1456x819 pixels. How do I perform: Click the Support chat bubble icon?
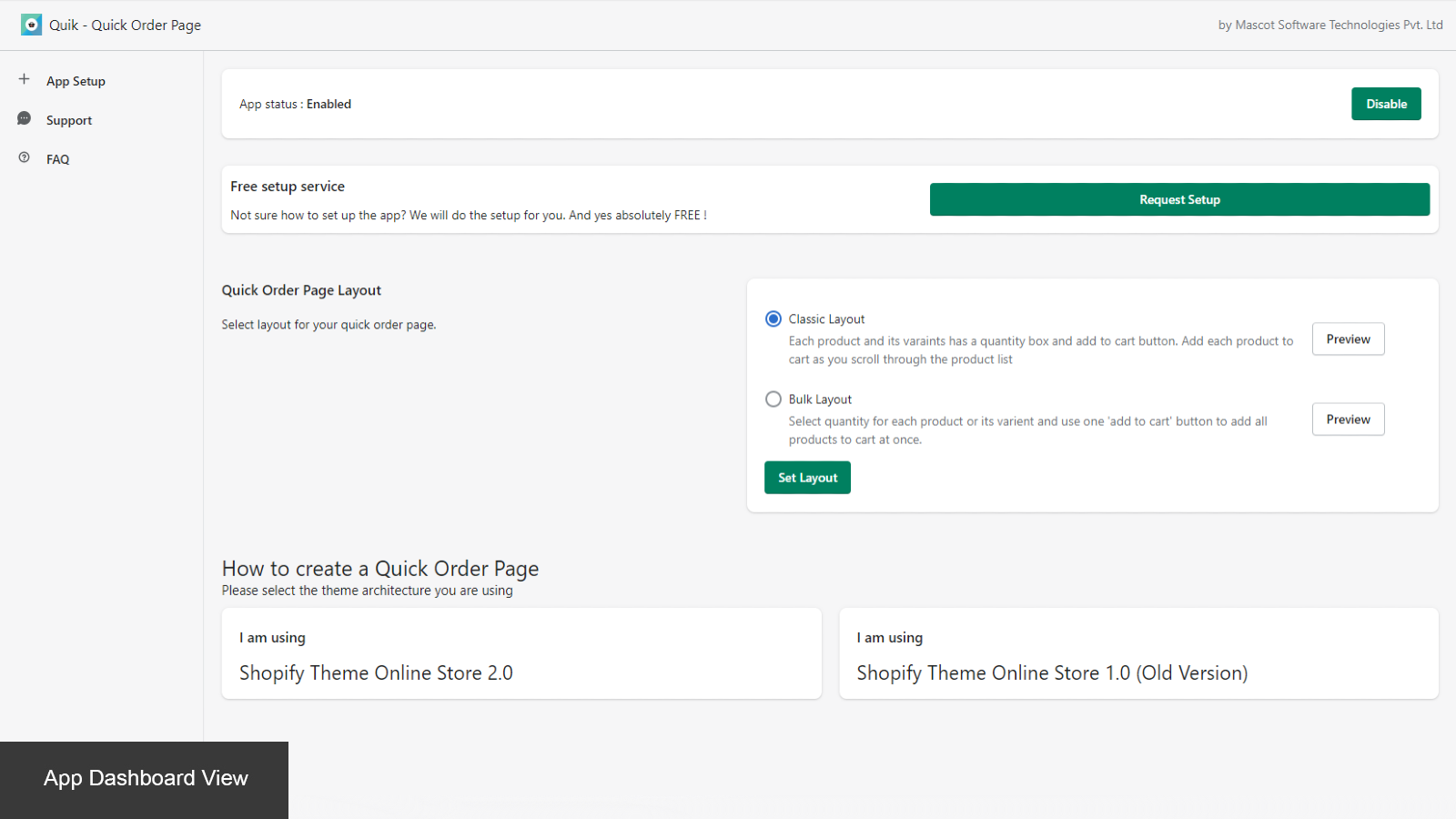tap(25, 119)
